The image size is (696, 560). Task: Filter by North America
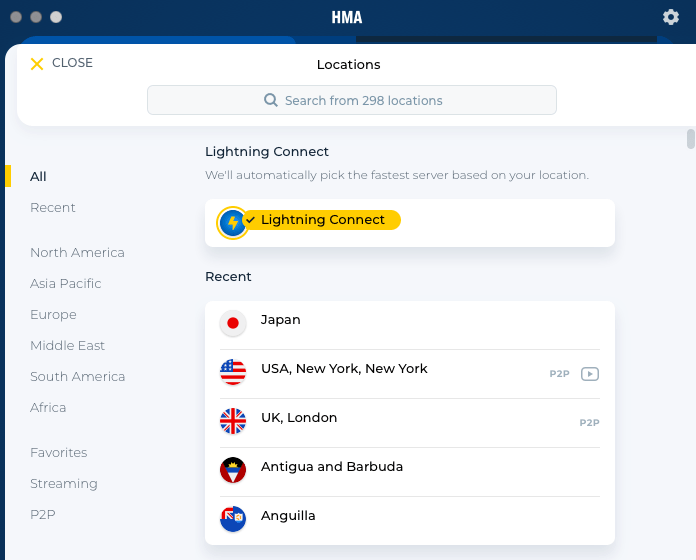point(77,252)
